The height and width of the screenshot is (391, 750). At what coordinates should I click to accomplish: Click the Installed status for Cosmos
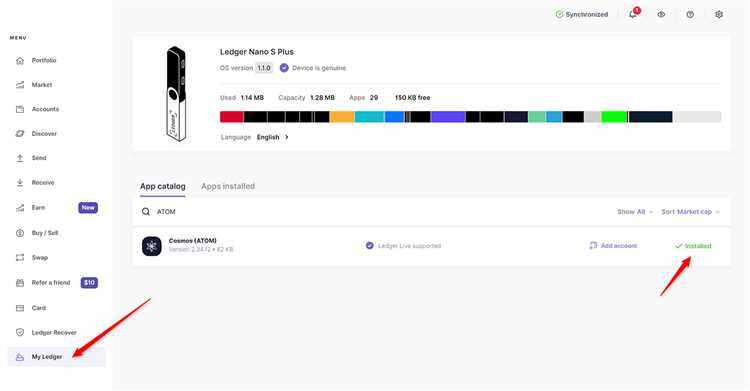tap(693, 246)
